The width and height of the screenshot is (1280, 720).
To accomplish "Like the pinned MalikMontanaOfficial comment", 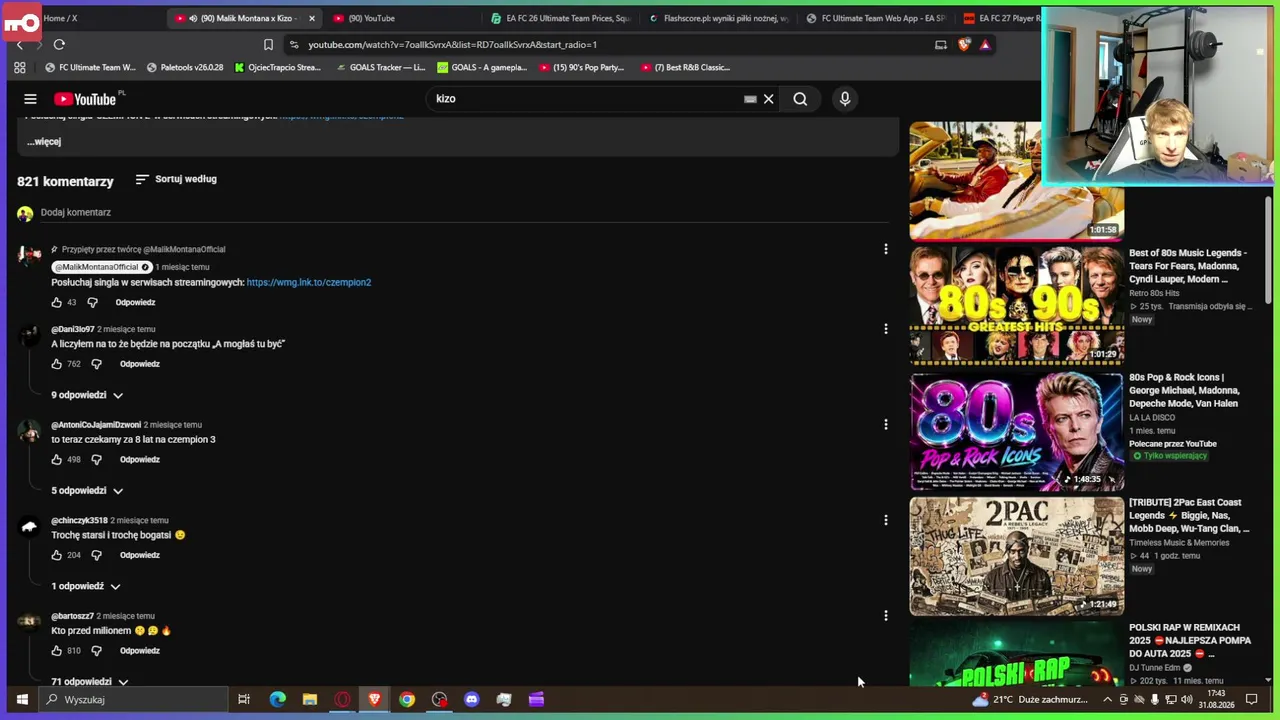I will click(57, 302).
